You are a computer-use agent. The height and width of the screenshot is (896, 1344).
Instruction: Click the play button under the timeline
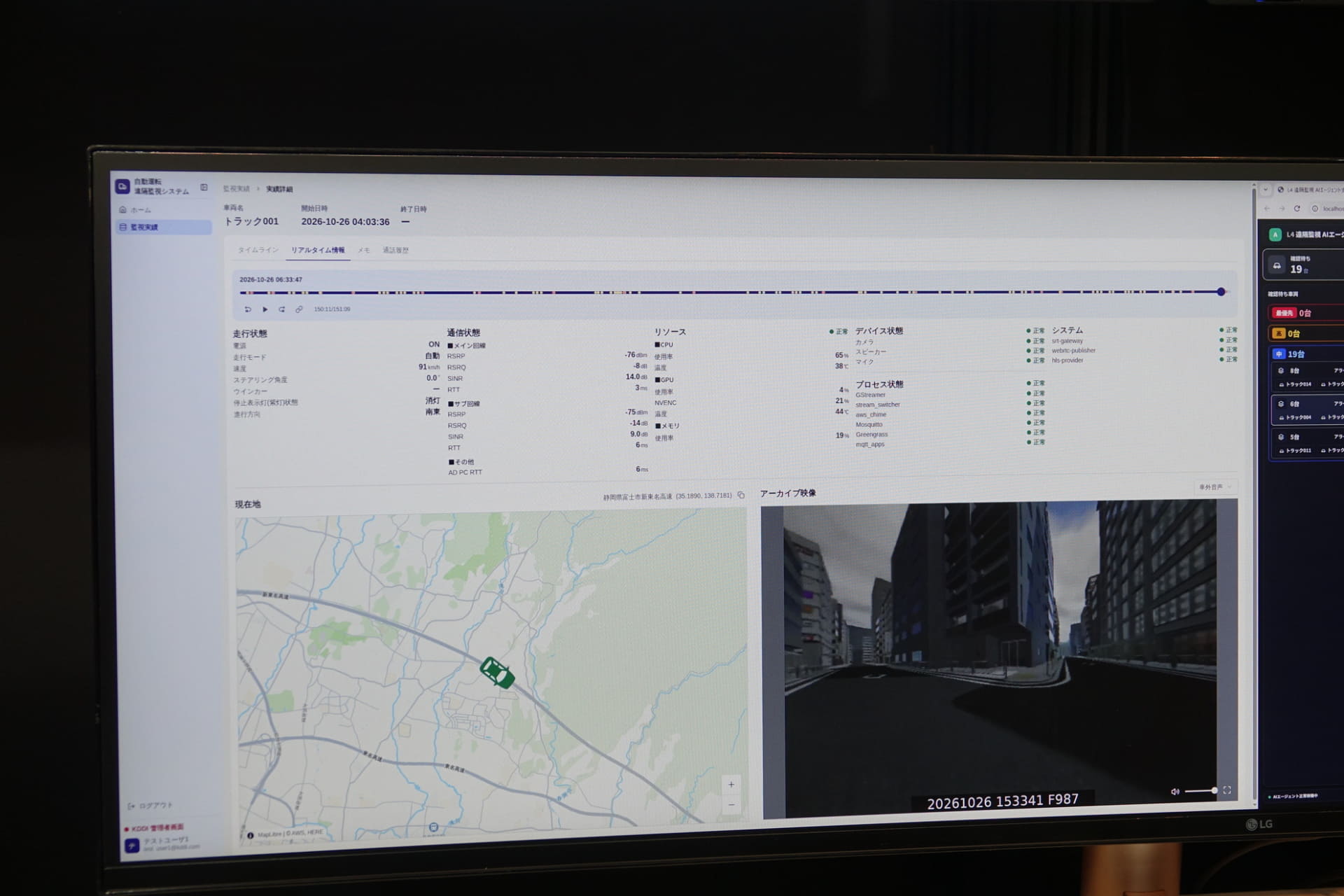coord(265,309)
